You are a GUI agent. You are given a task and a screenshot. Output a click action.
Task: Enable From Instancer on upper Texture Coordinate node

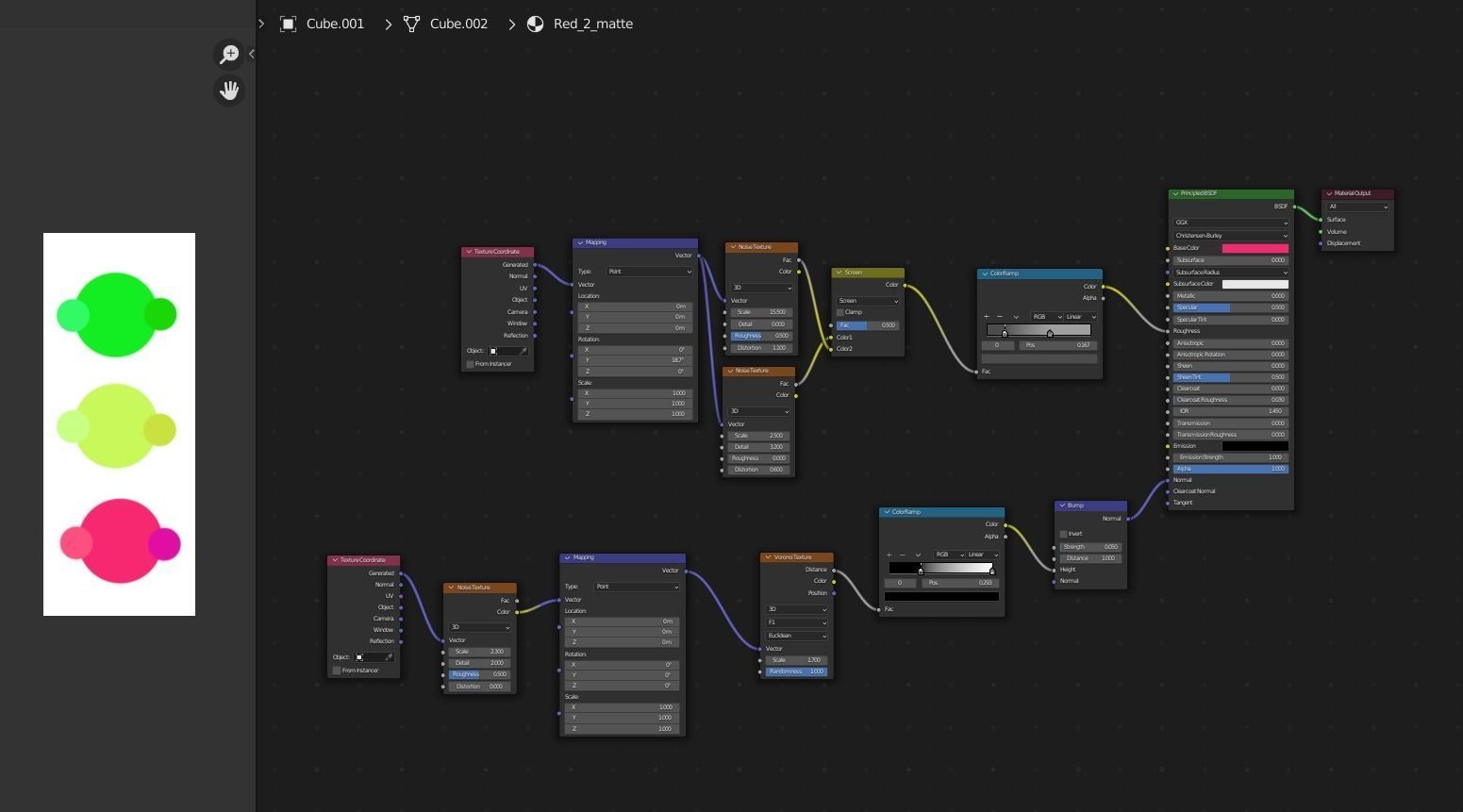click(471, 364)
